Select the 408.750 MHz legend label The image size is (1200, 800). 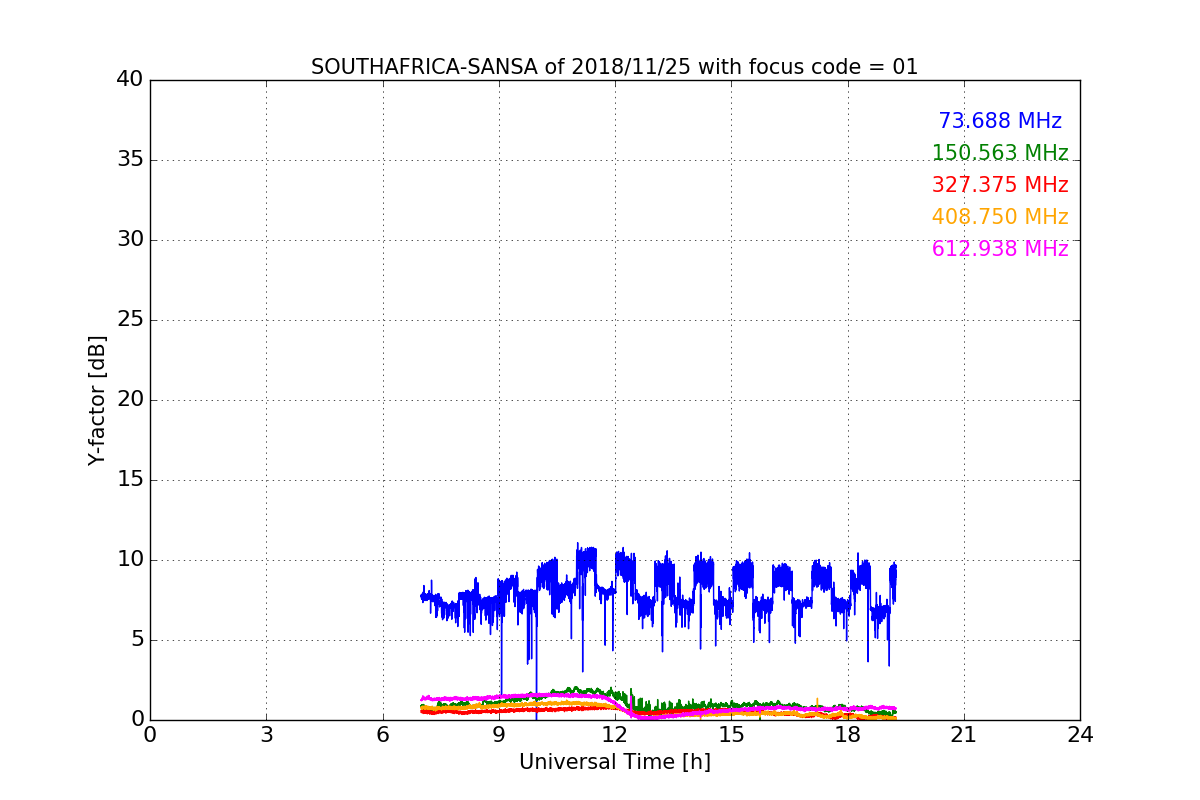point(1000,217)
